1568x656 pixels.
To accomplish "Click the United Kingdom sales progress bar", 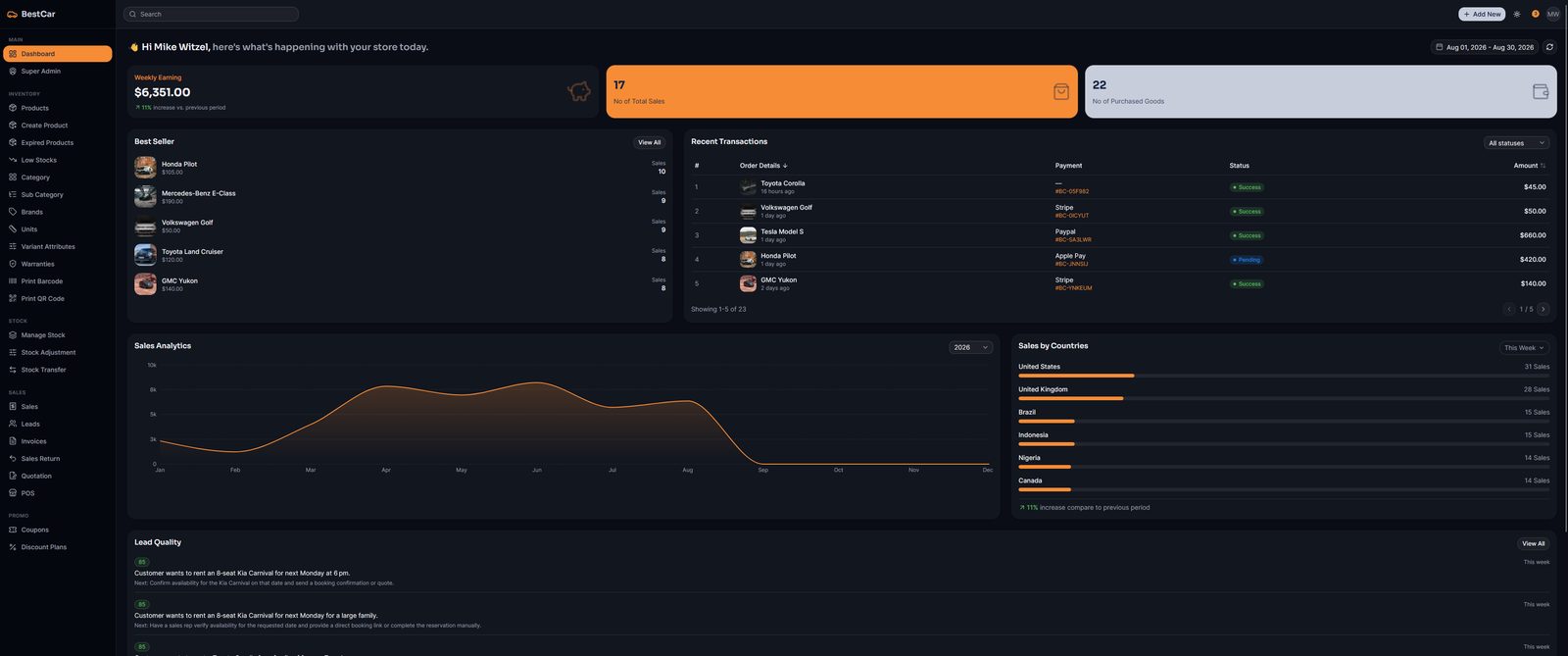I will pos(1284,398).
